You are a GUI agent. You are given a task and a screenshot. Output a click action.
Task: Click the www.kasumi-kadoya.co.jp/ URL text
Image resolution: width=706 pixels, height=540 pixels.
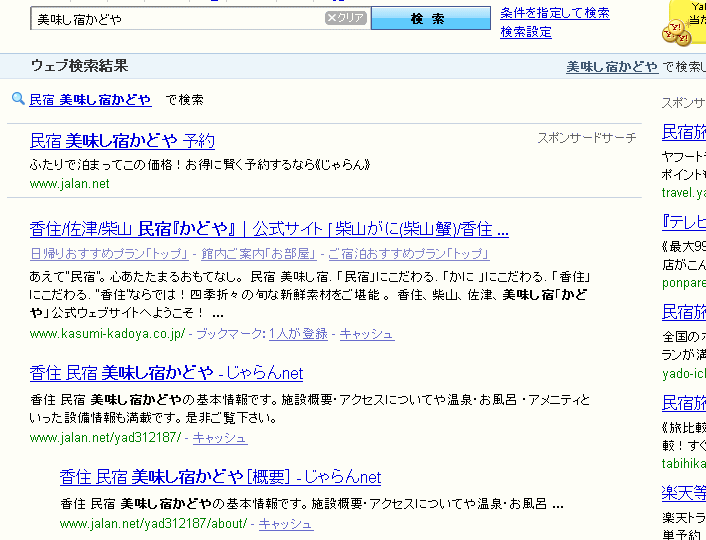107,334
